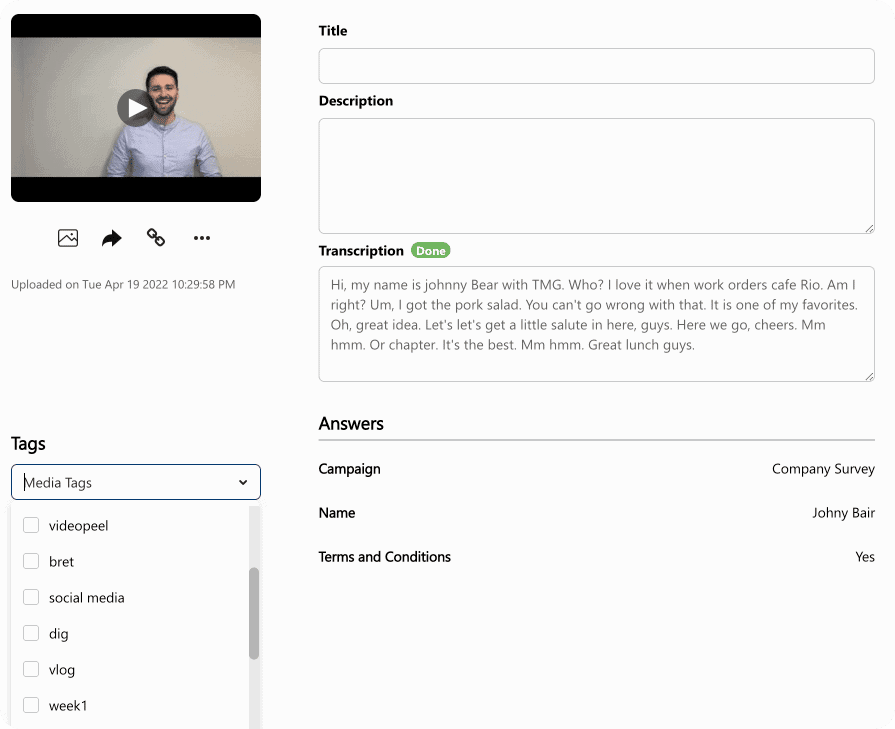Click the Company Survey campaign value

coord(823,469)
